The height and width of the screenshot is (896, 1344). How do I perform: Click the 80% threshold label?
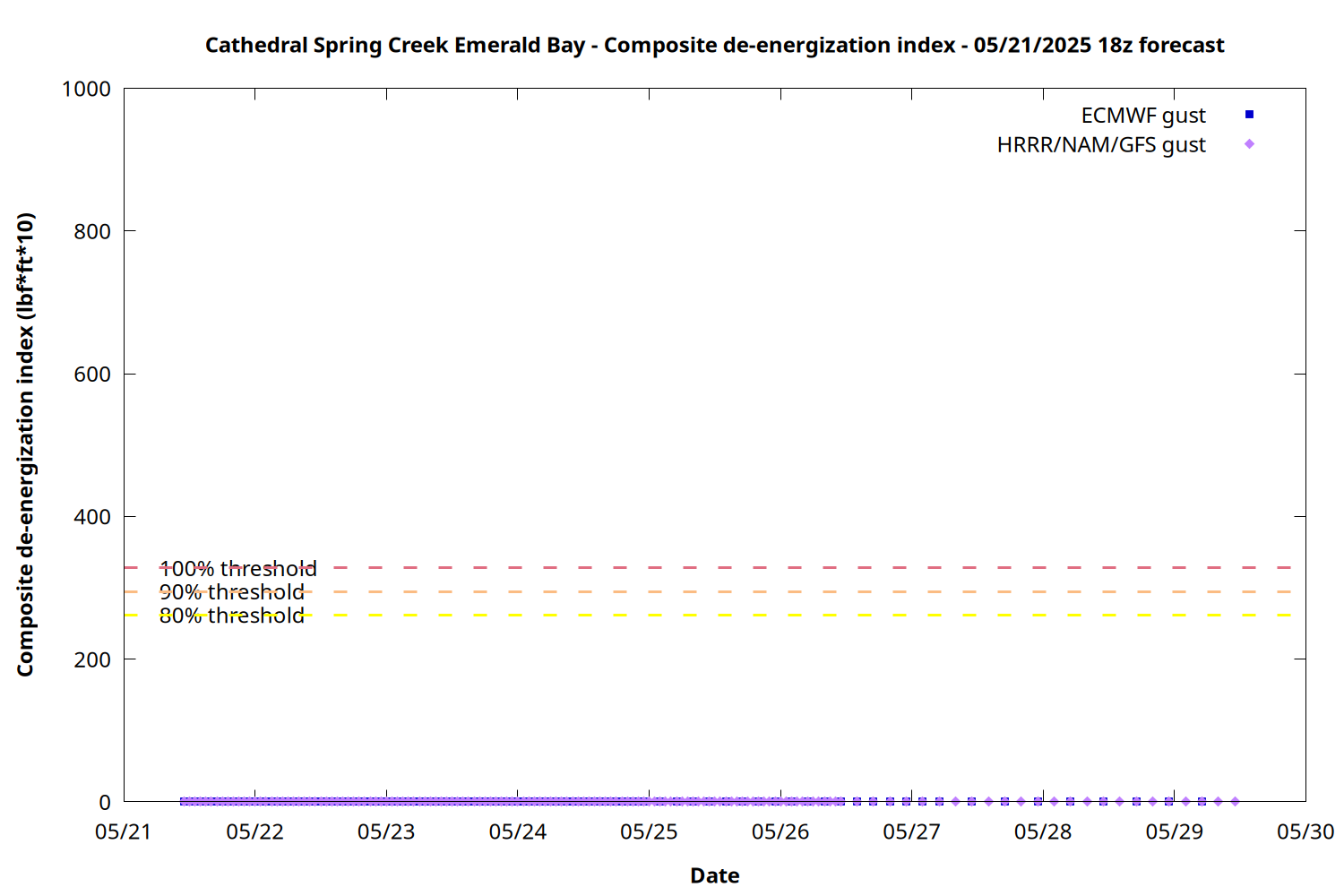(x=232, y=616)
